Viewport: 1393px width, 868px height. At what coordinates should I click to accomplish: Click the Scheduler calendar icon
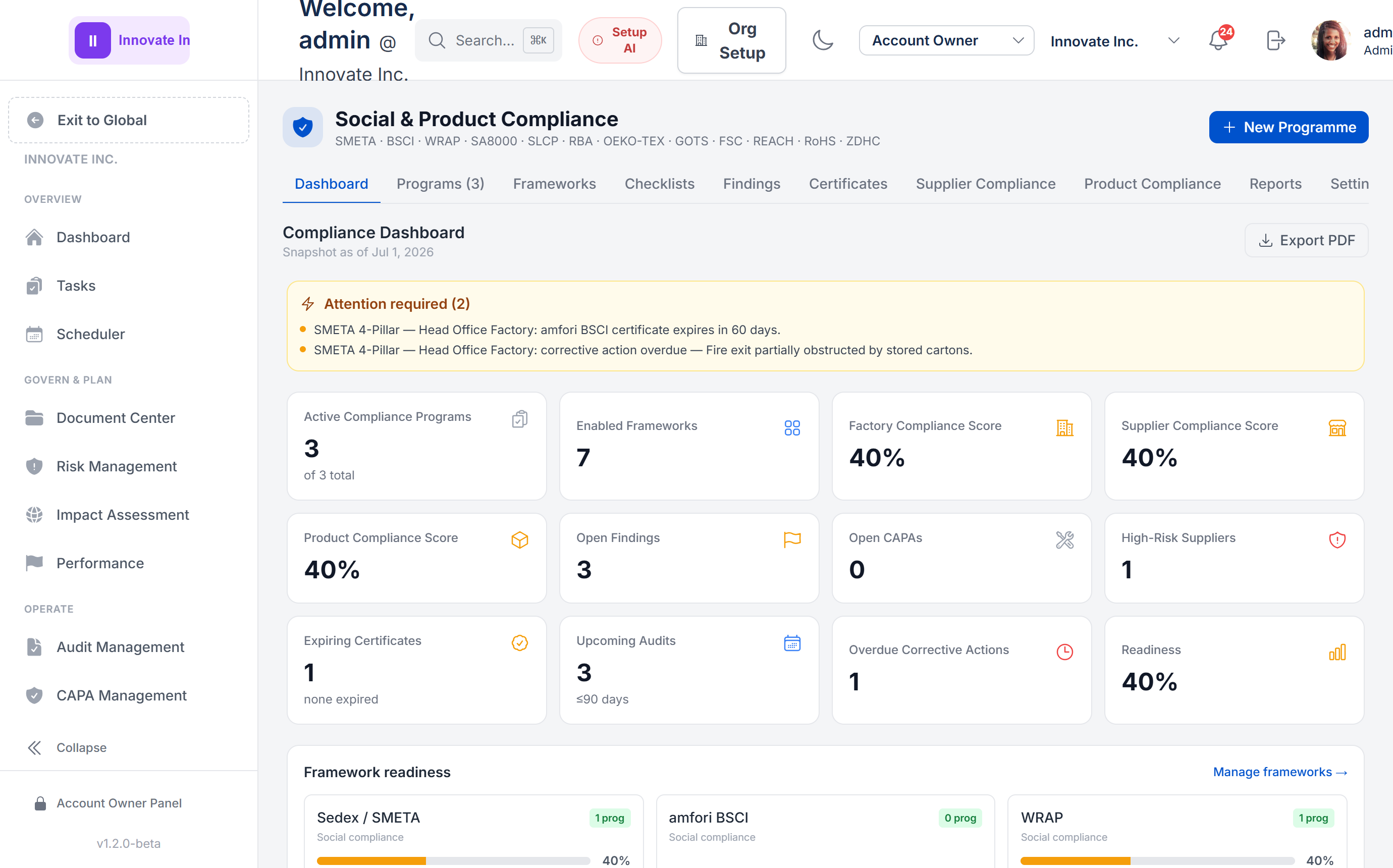[x=34, y=334]
